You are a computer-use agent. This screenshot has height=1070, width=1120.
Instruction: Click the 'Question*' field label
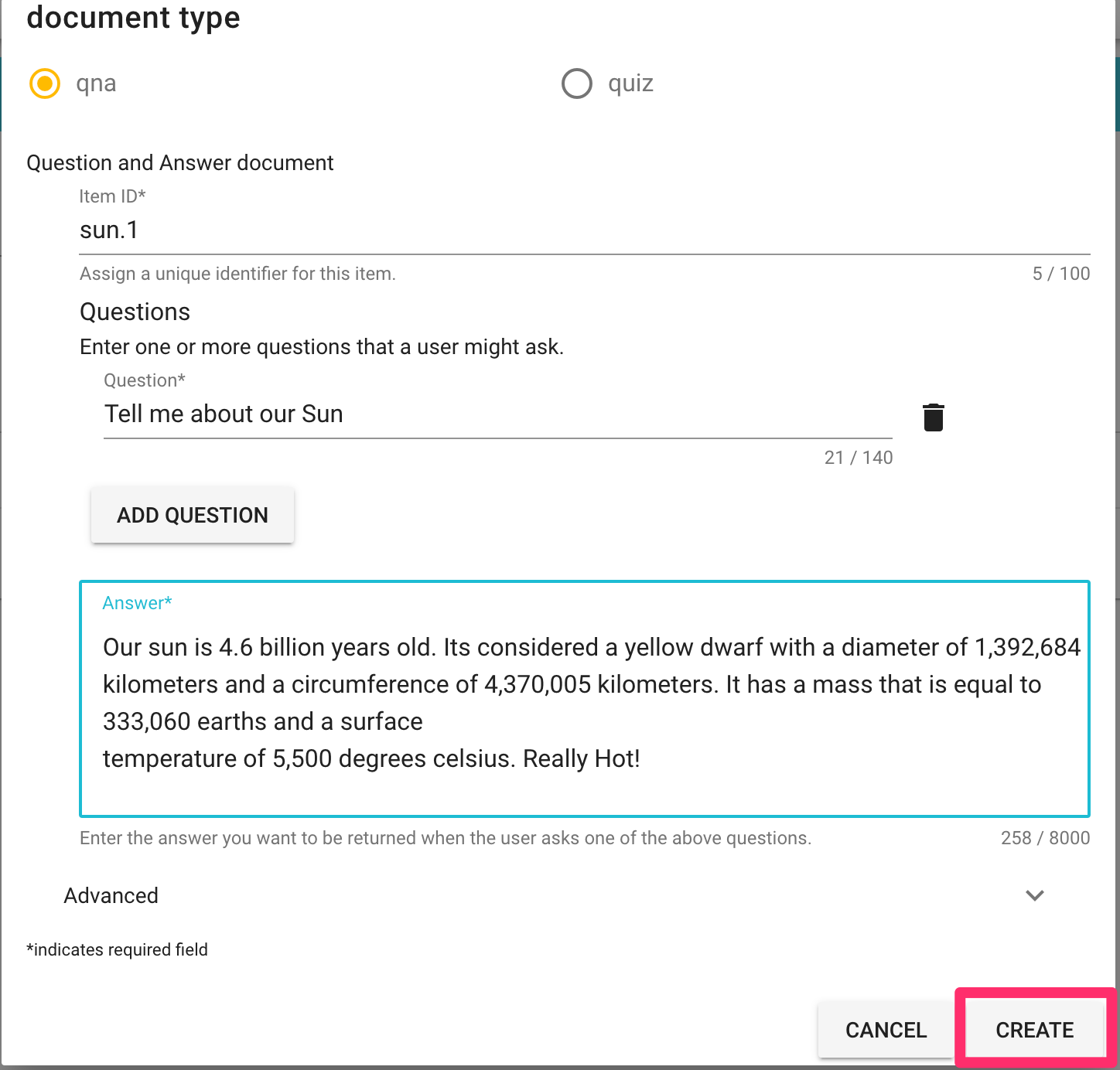[145, 380]
